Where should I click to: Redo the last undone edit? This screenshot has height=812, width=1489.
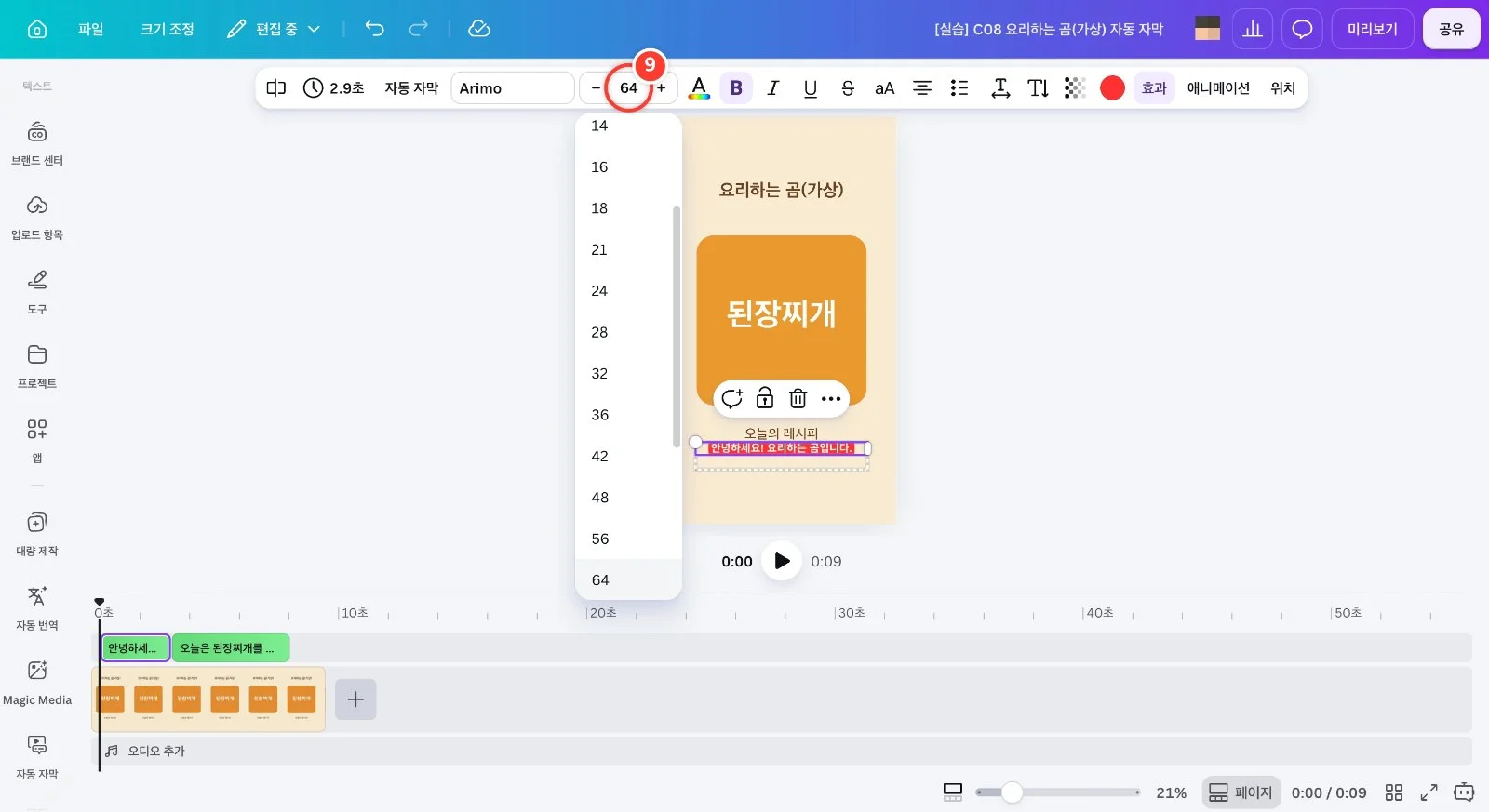tap(419, 29)
